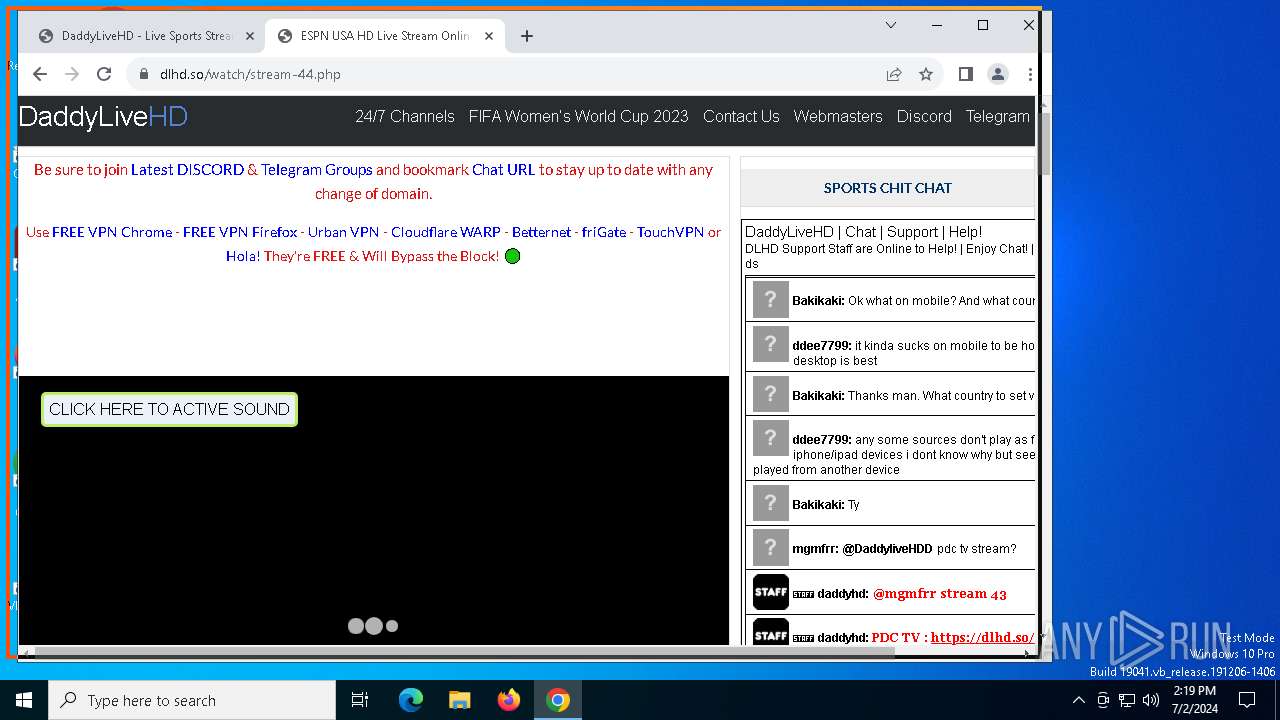Click the share page icon in address bar
Image resolution: width=1280 pixels, height=720 pixels.
(x=894, y=74)
